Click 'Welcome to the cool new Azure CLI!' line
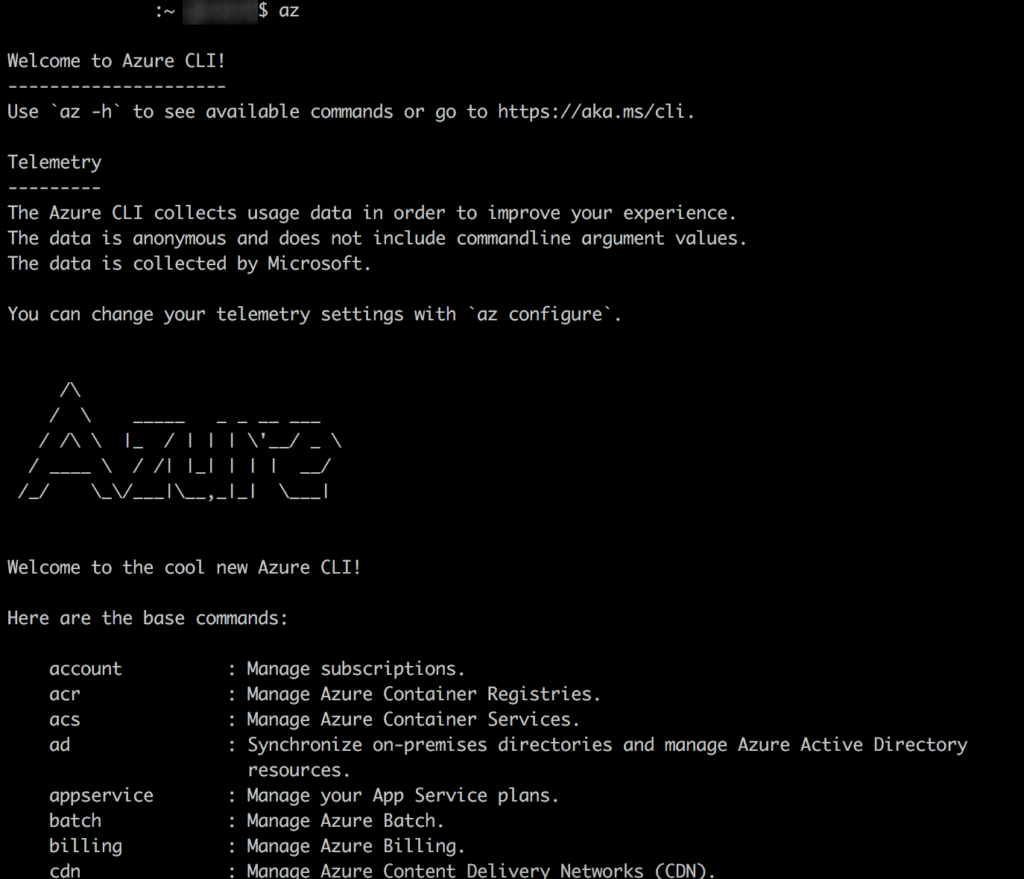Screen dimensions: 1024x879 click(x=184, y=568)
